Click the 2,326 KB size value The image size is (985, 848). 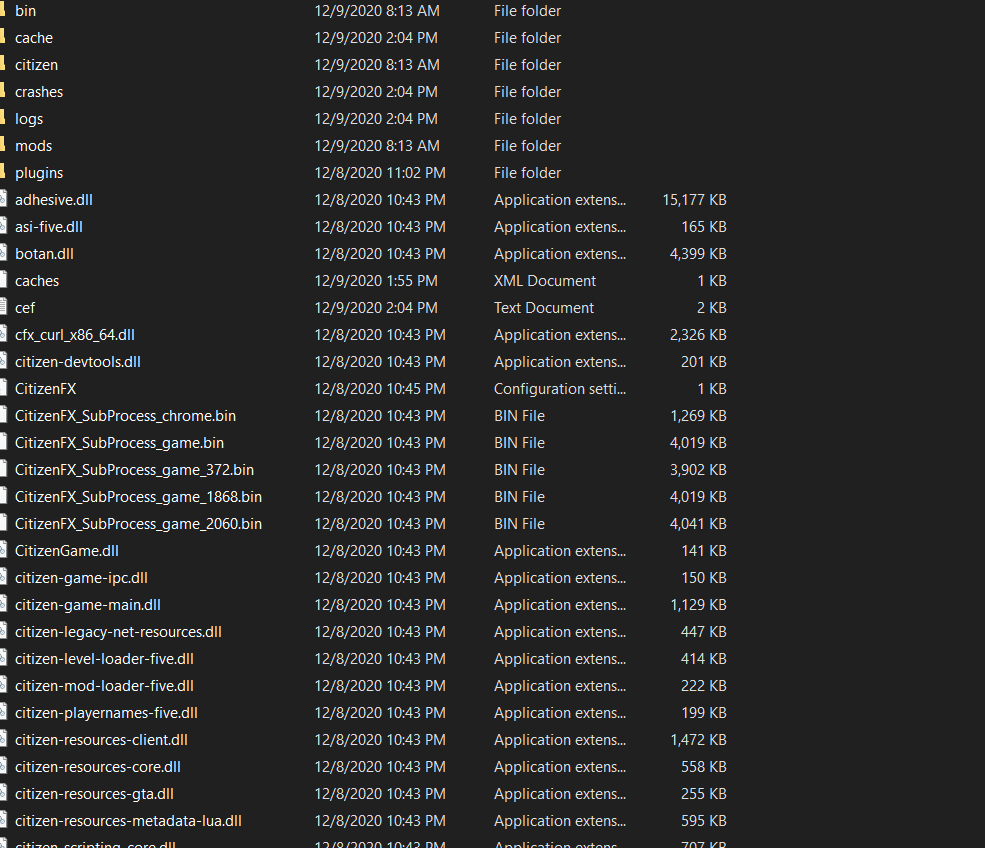click(698, 335)
